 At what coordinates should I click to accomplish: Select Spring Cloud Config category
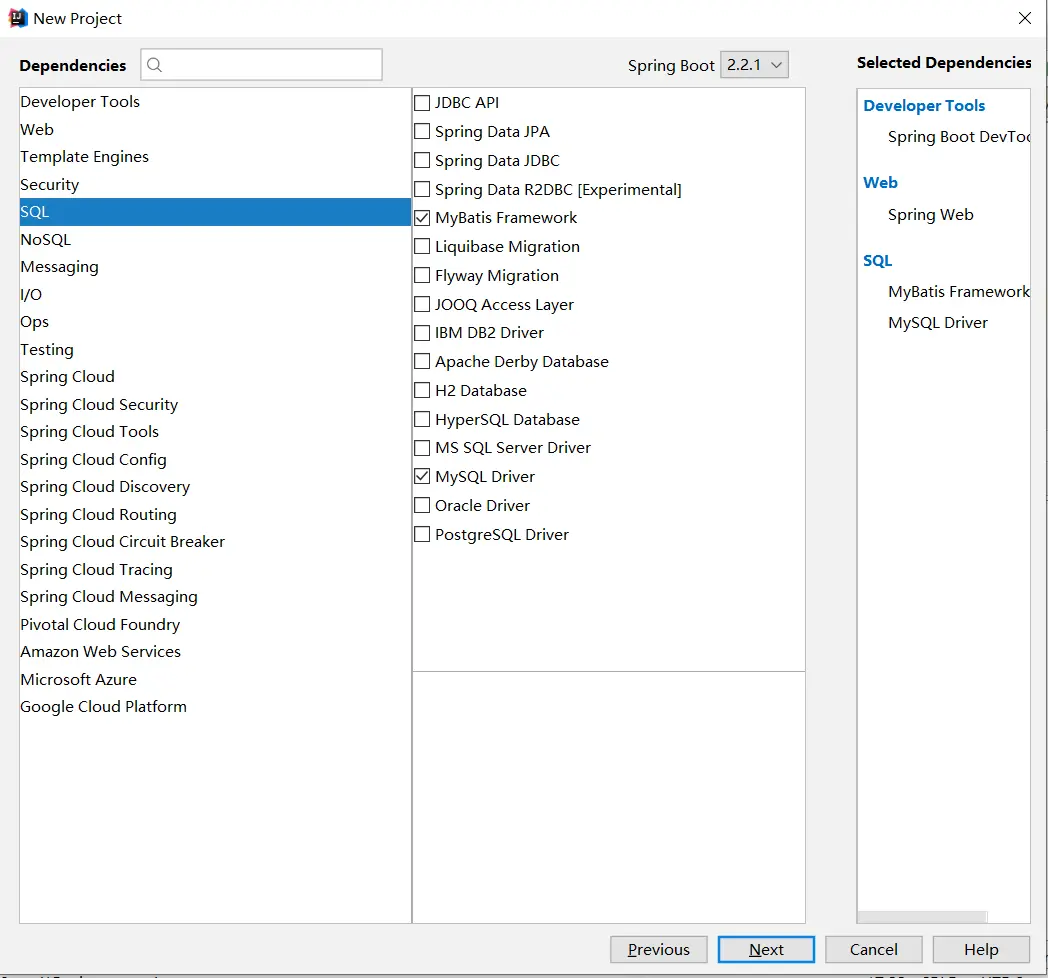tap(215, 459)
